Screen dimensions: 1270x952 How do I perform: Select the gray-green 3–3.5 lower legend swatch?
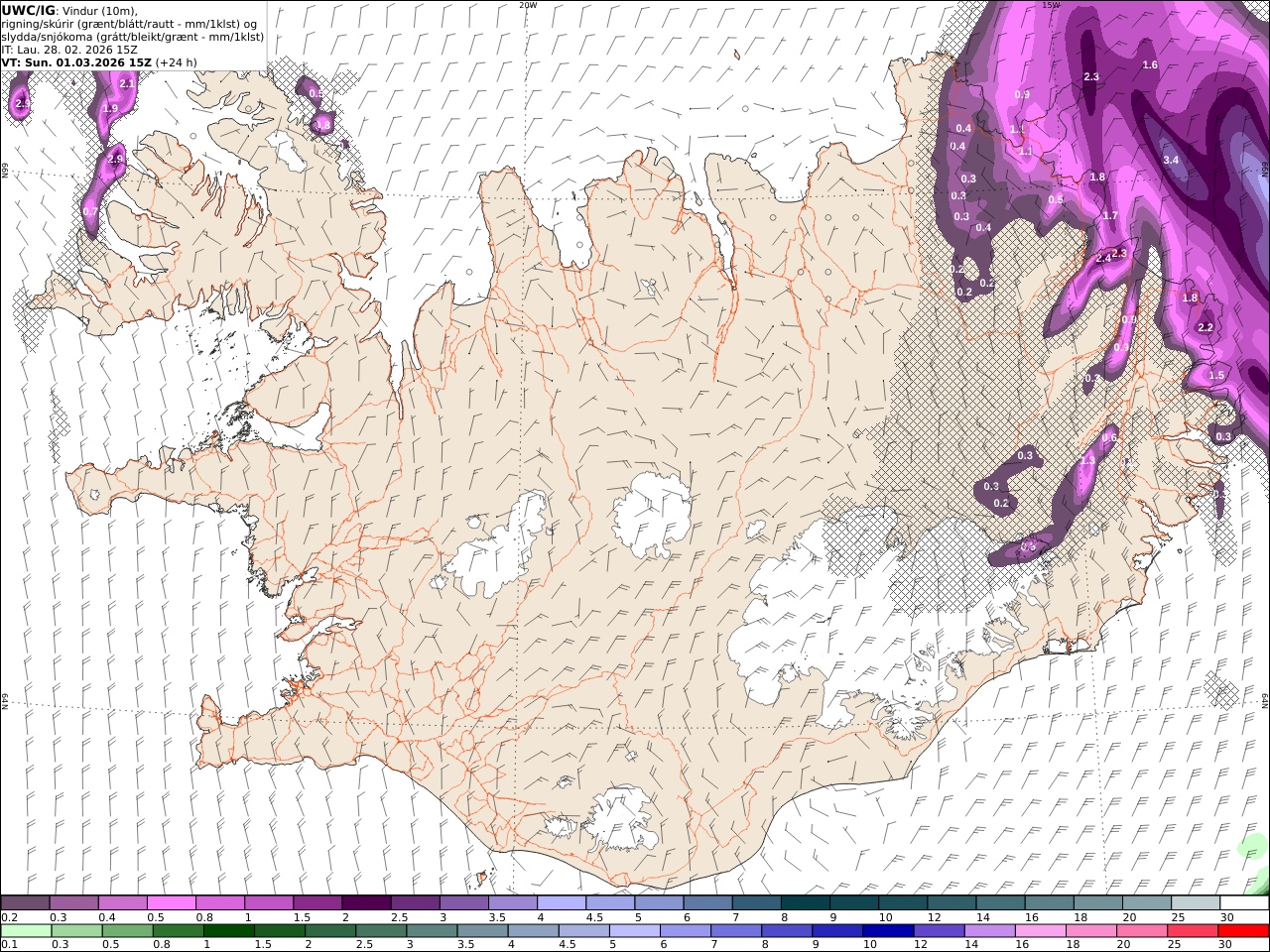[x=432, y=930]
